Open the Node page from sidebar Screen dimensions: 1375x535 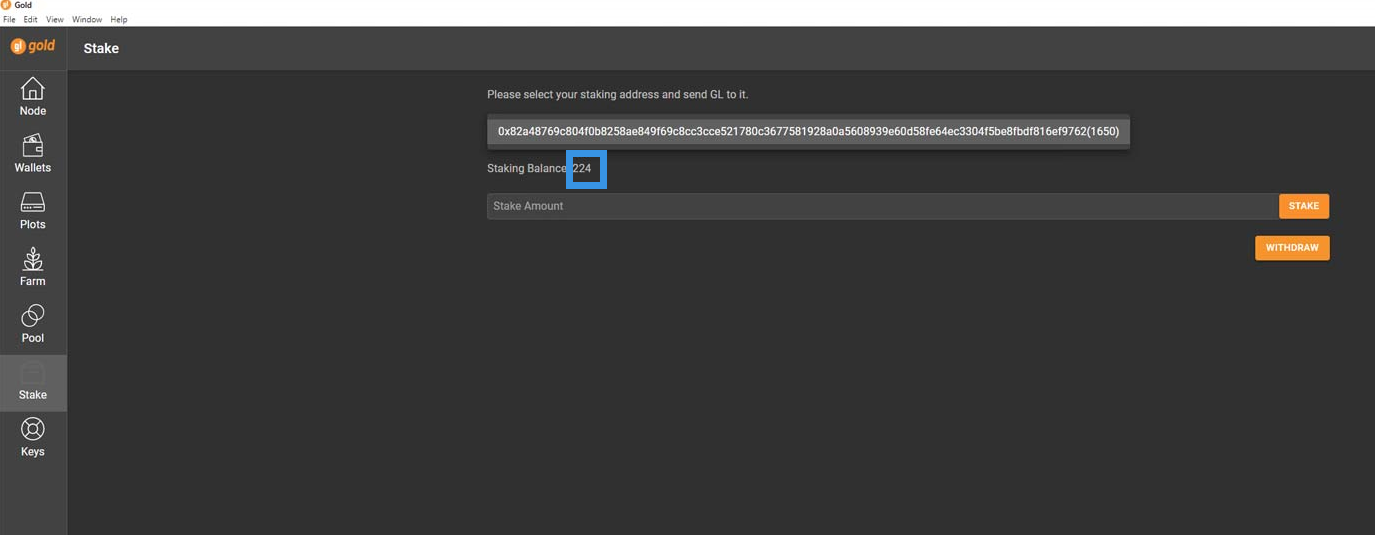coord(33,97)
